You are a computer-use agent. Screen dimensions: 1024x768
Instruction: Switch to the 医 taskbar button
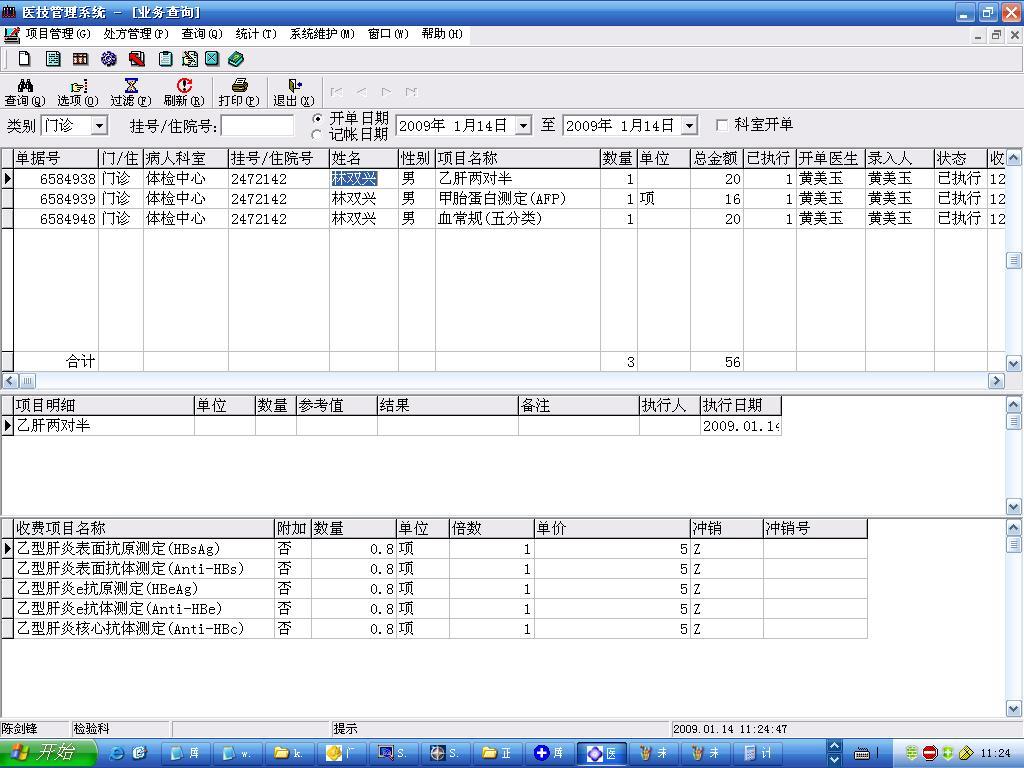coord(603,754)
